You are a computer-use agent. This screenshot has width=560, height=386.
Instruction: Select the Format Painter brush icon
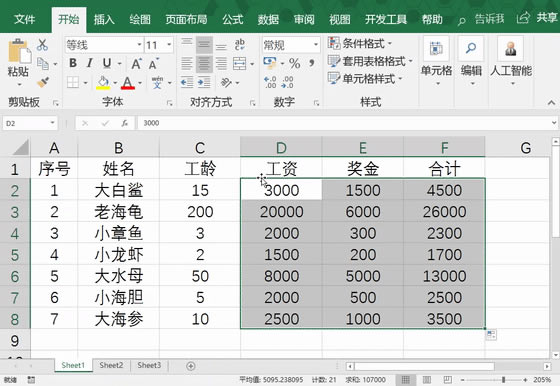coord(42,82)
